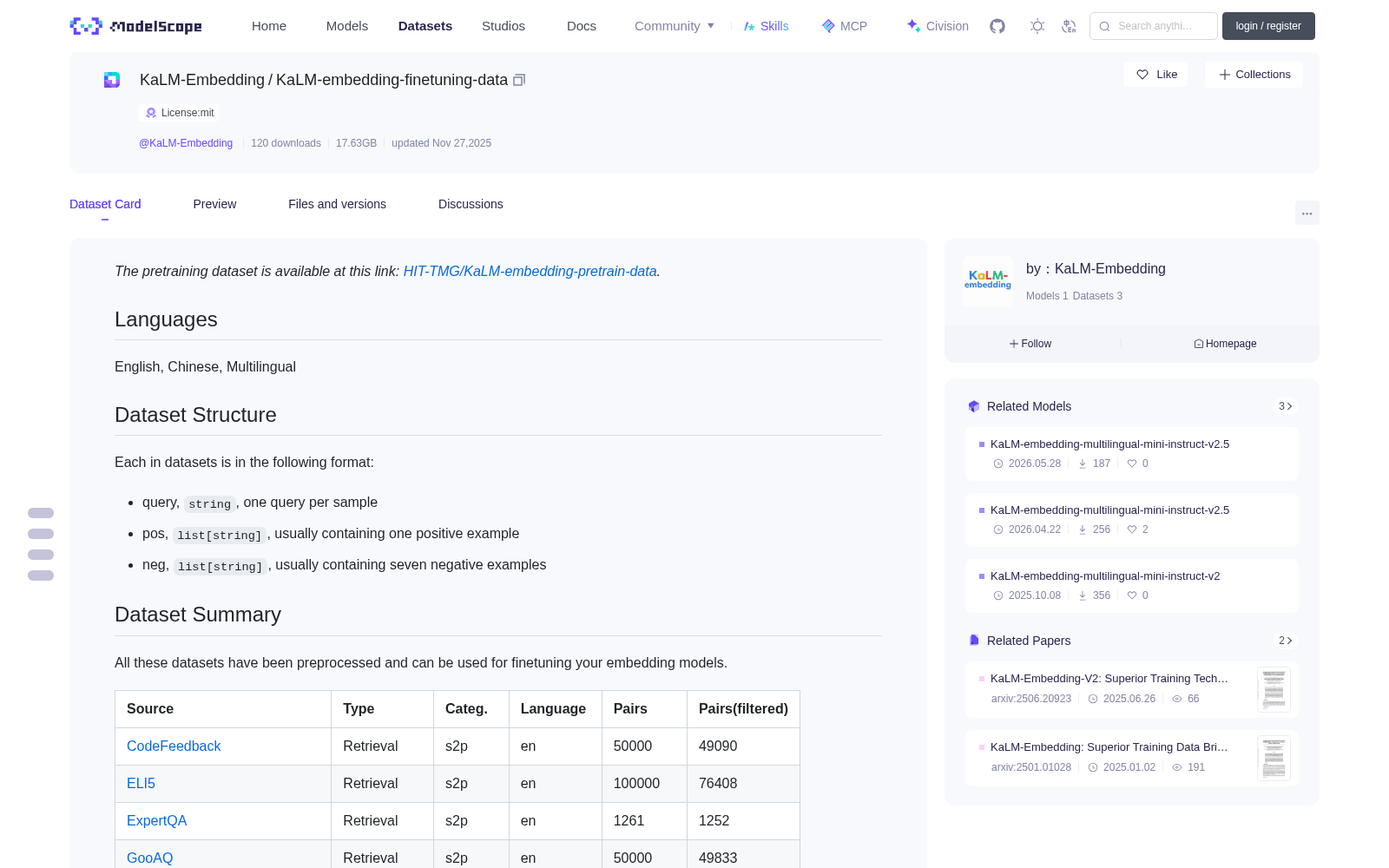Open the GitHub icon link
Image resolution: width=1389 pixels, height=868 pixels.
click(x=997, y=26)
